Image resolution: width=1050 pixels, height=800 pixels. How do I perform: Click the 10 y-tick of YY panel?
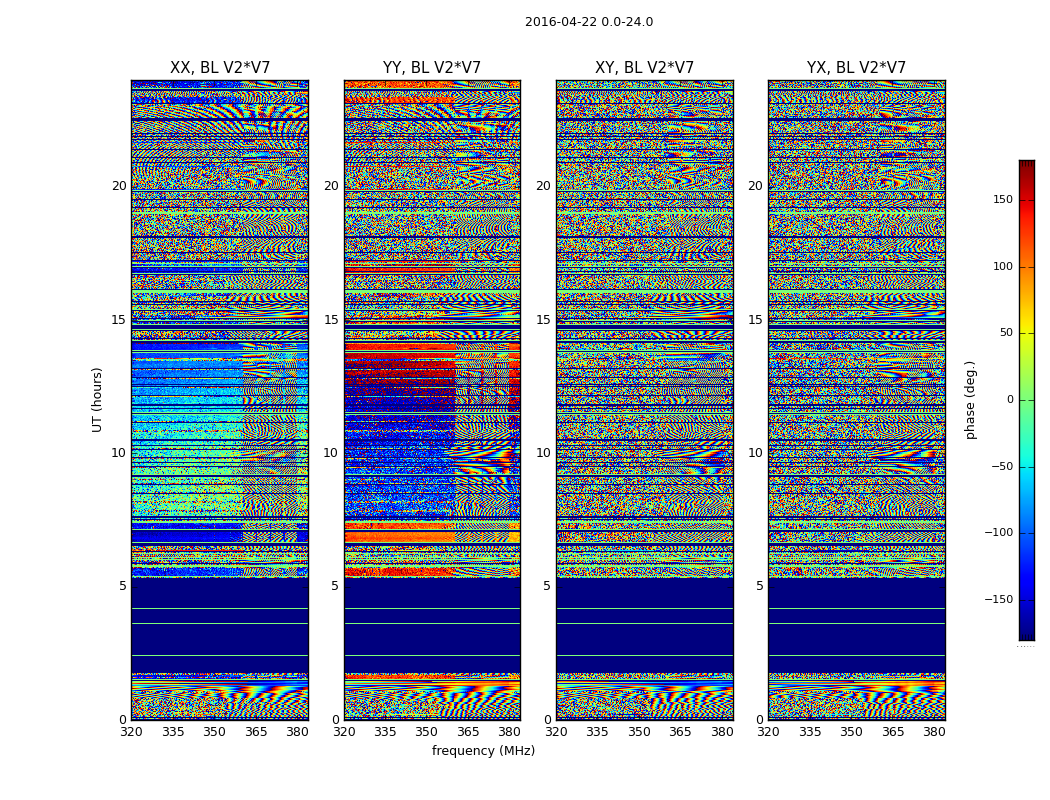tap(331, 453)
